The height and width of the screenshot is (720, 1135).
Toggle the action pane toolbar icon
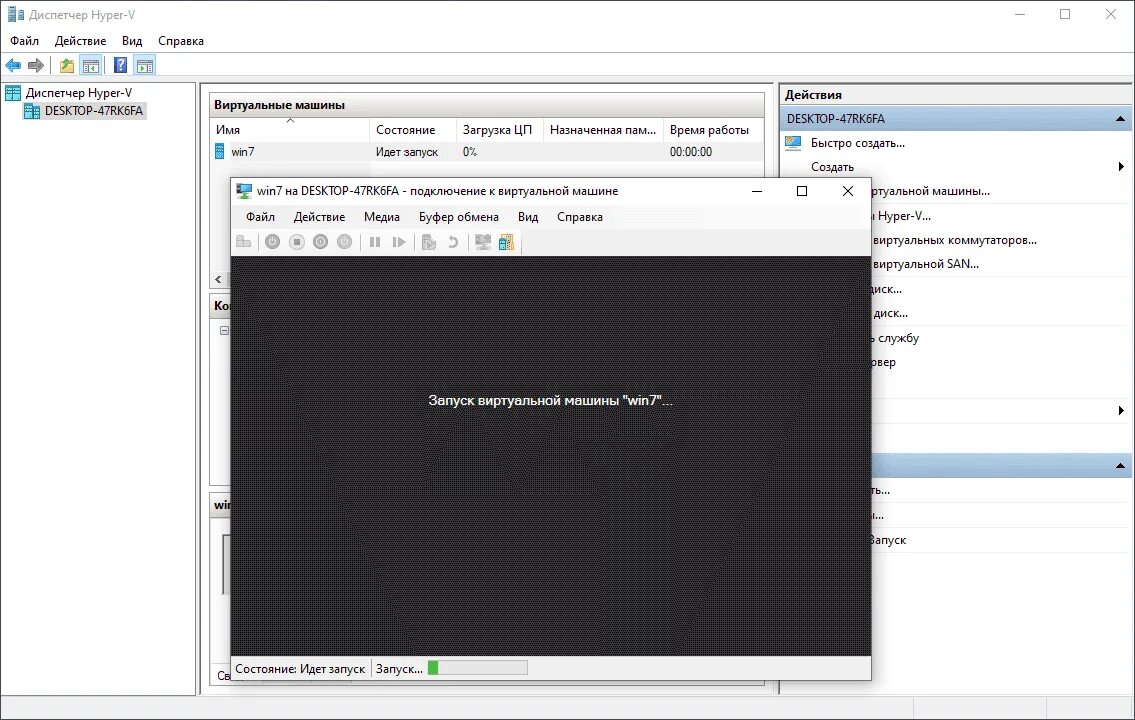(x=145, y=66)
